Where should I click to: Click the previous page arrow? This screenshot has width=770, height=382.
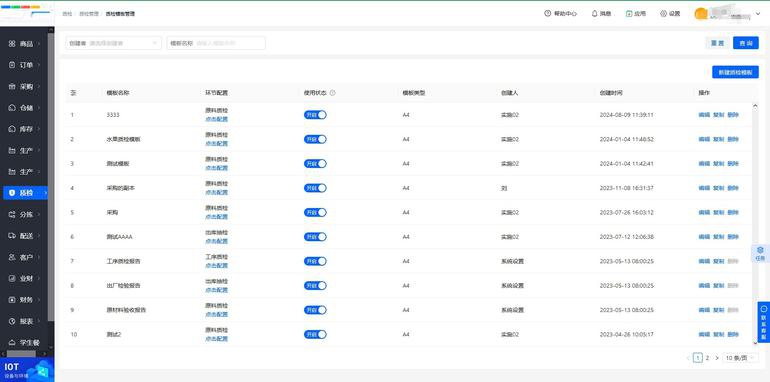pyautogui.click(x=688, y=358)
